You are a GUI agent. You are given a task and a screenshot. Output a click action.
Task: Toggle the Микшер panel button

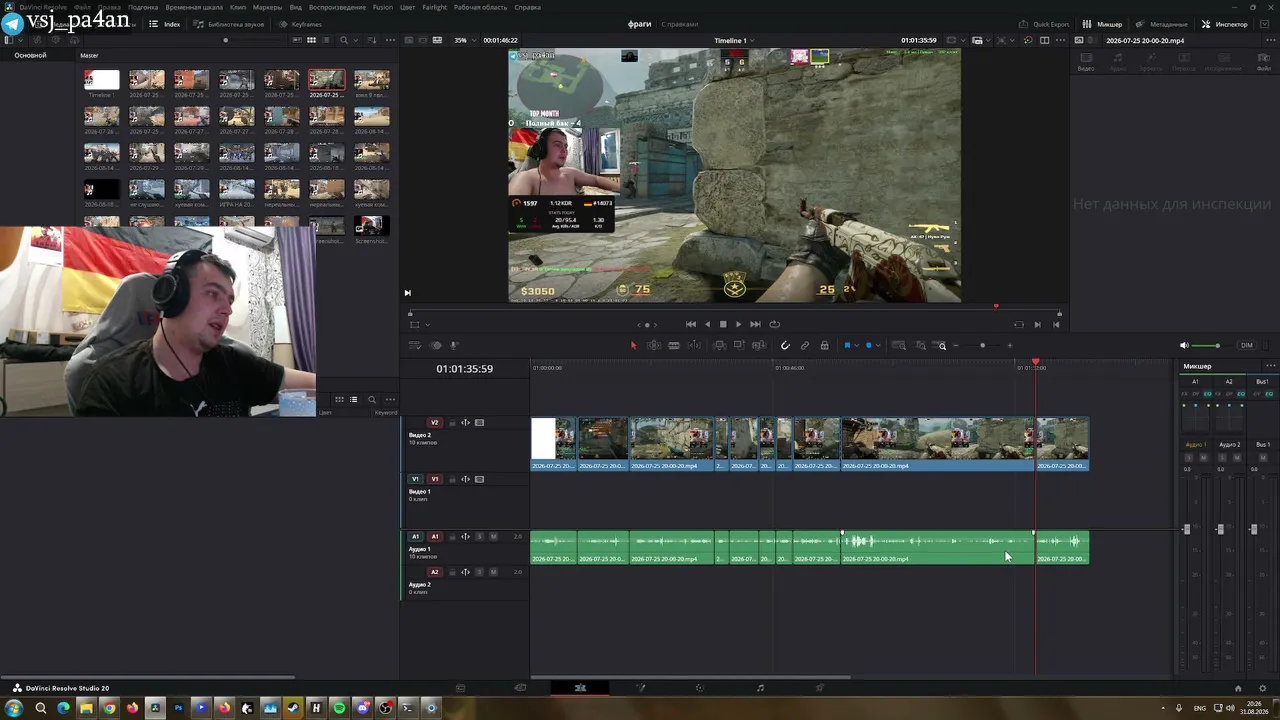[1103, 24]
